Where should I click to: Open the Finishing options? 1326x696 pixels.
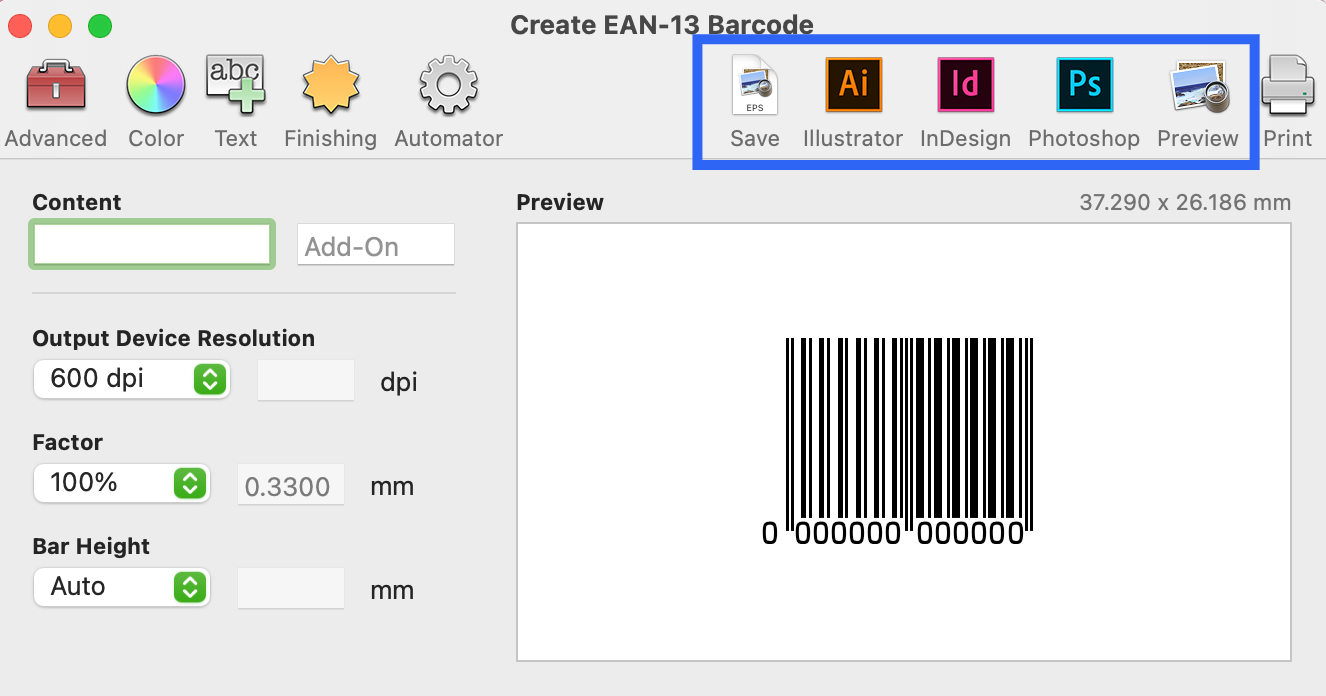(x=330, y=103)
